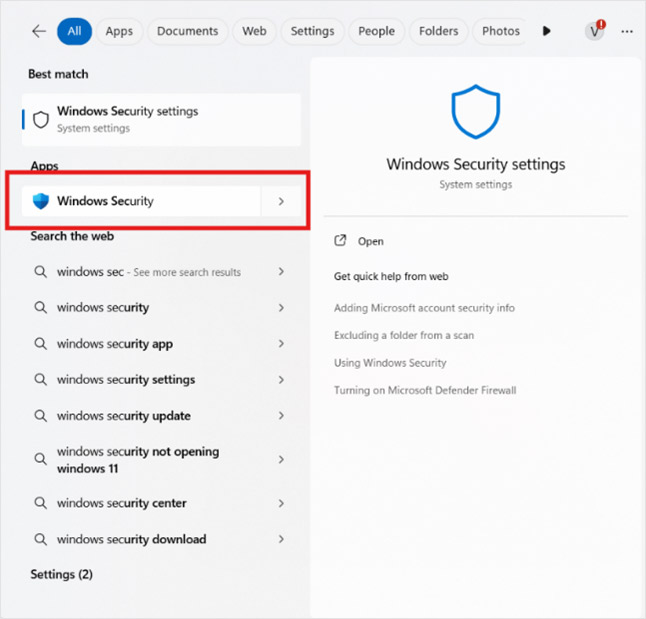The width and height of the screenshot is (646, 619).
Task: Launch the Windows Security app result
Action: click(141, 201)
